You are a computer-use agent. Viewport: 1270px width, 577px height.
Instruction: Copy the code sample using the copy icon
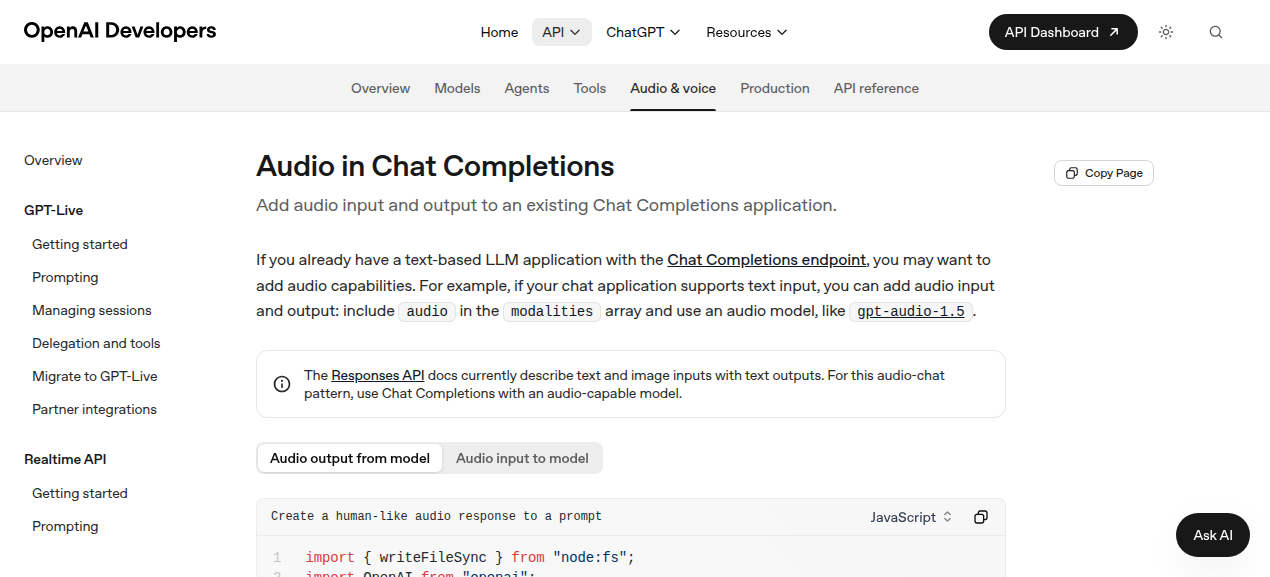click(x=981, y=517)
